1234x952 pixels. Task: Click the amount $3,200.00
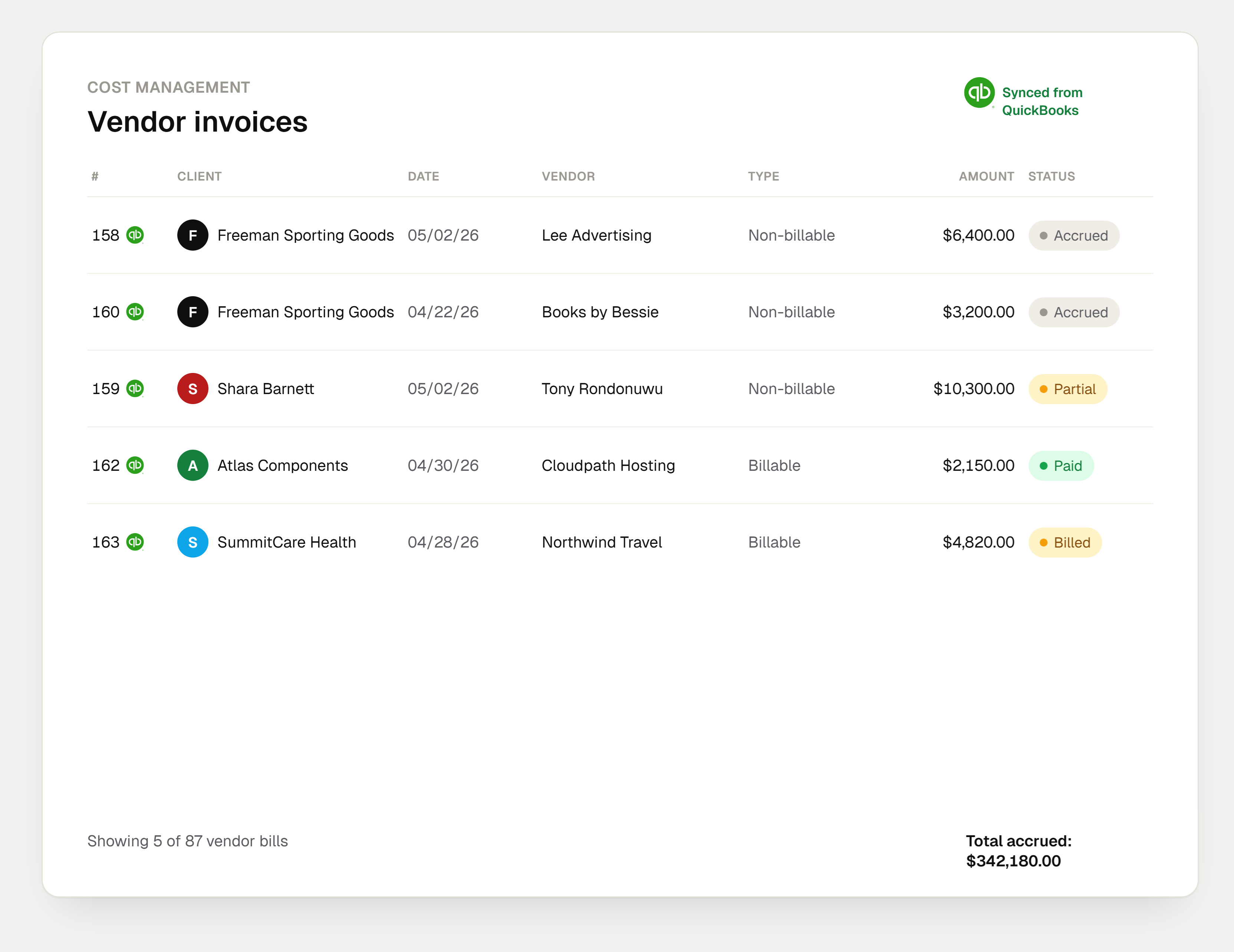click(978, 312)
